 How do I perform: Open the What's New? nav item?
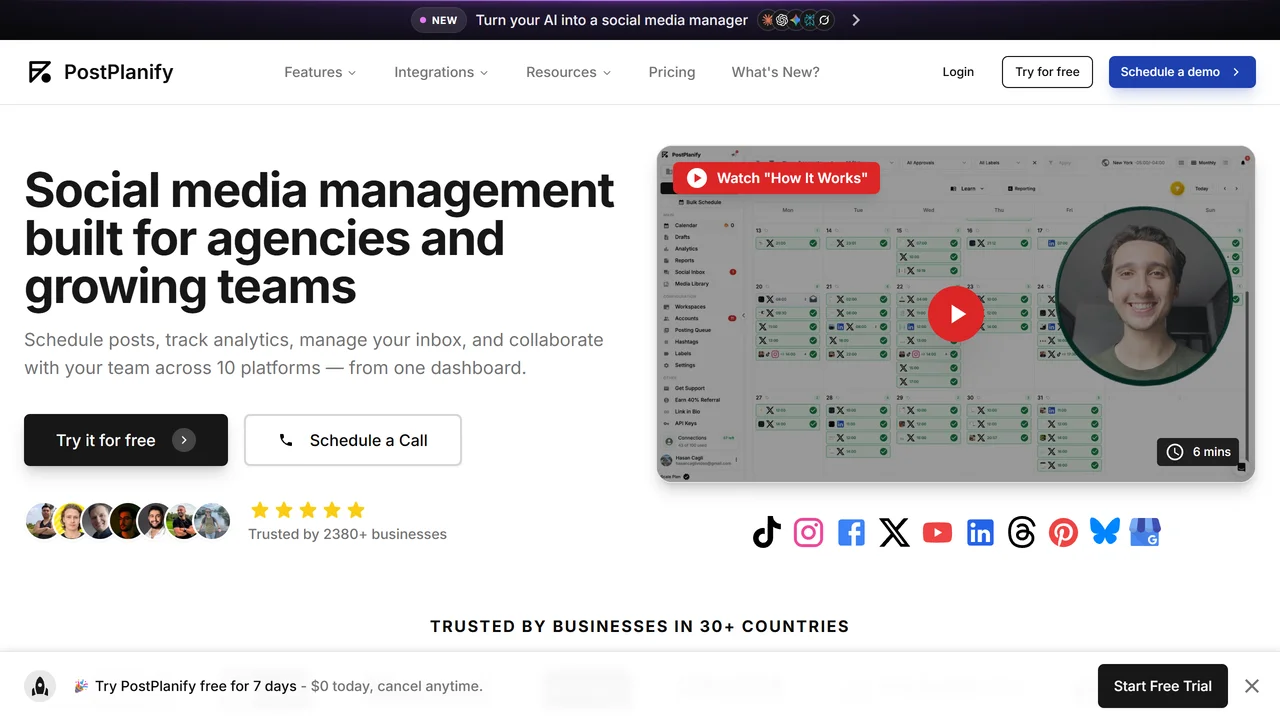tap(776, 72)
